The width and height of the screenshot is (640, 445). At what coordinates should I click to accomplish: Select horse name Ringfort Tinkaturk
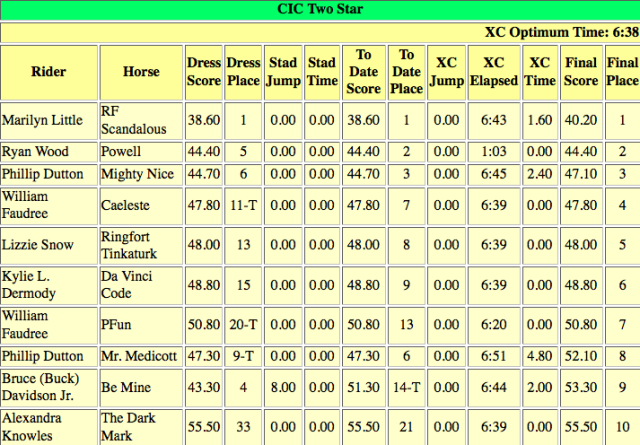click(x=129, y=245)
